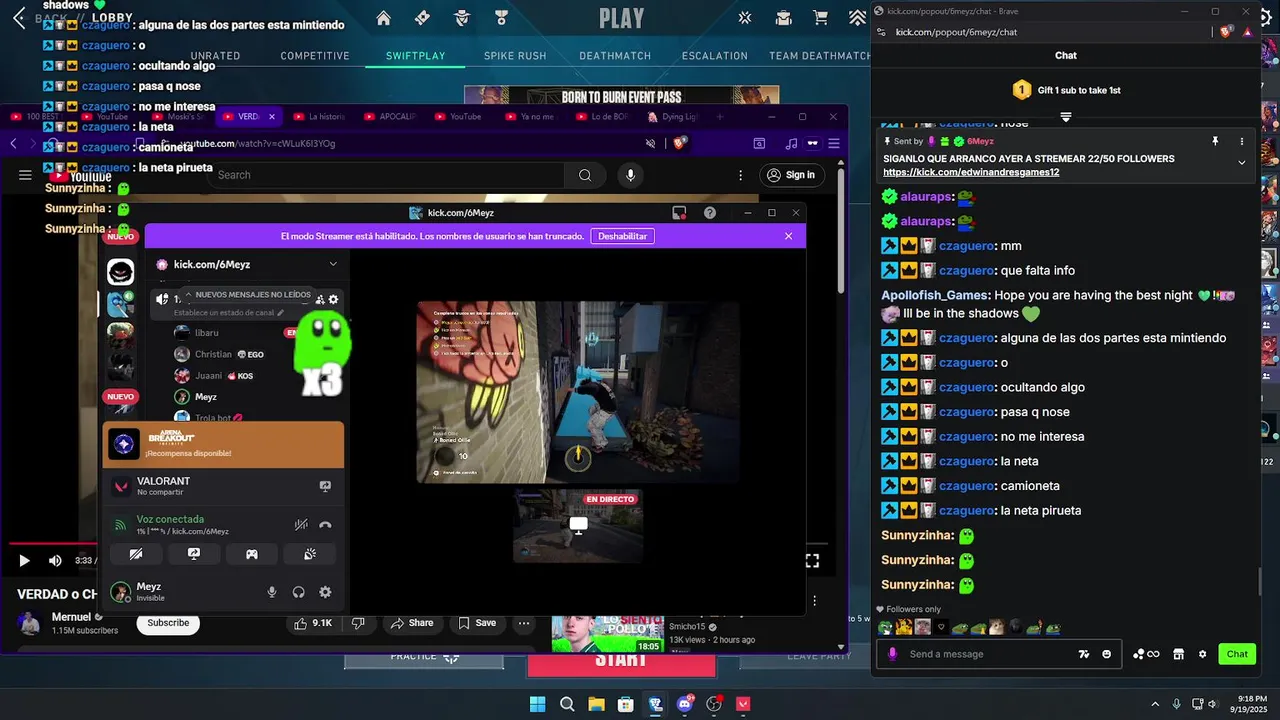Select the ESCALATION mode tab
1280x720 pixels.
[715, 56]
